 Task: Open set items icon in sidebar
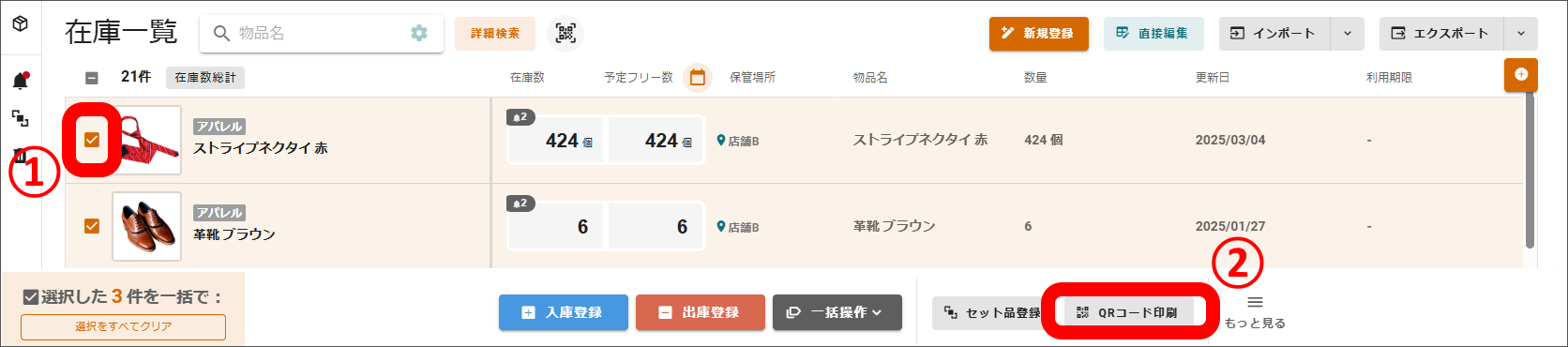point(20,118)
